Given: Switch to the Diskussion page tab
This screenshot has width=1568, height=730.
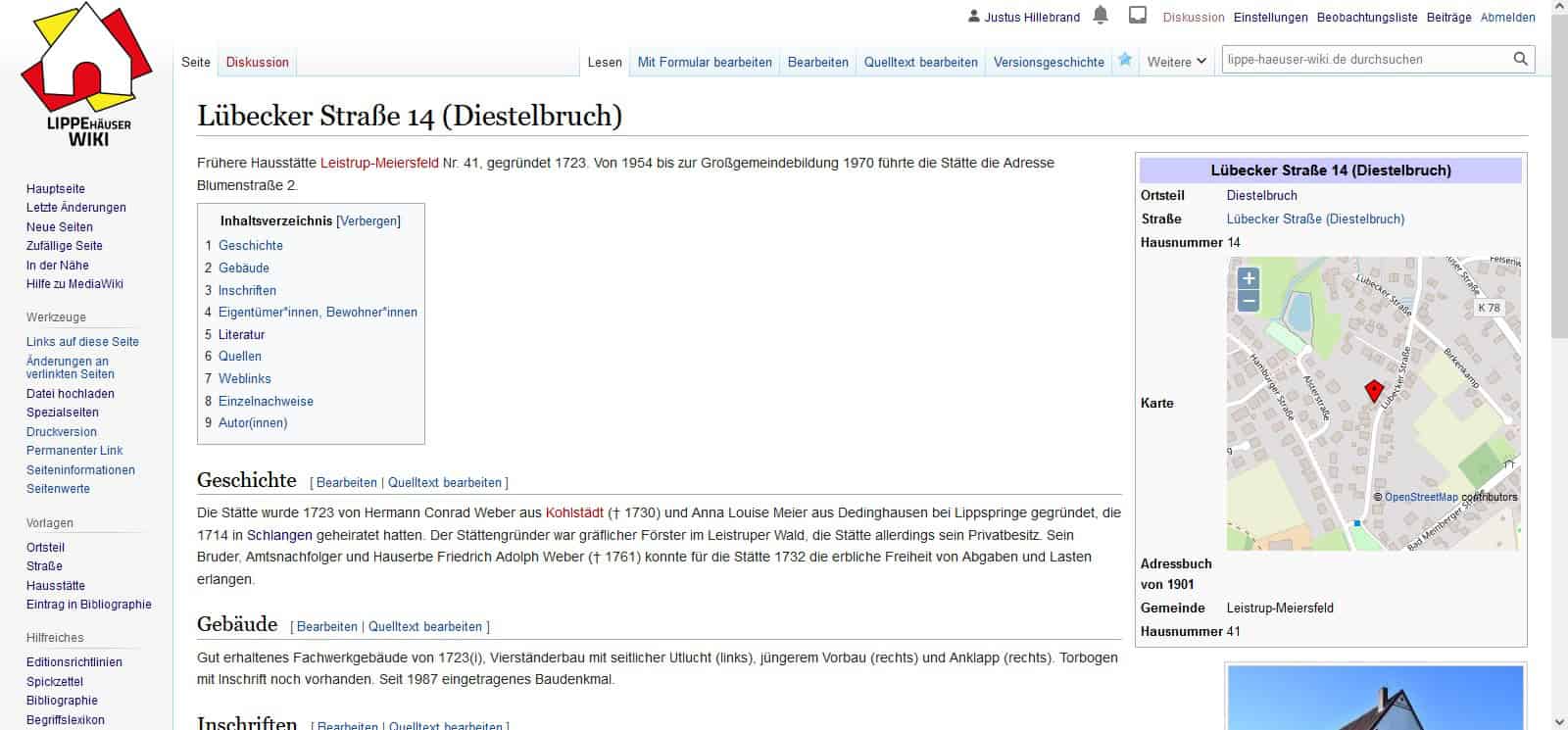Looking at the screenshot, I should (257, 62).
